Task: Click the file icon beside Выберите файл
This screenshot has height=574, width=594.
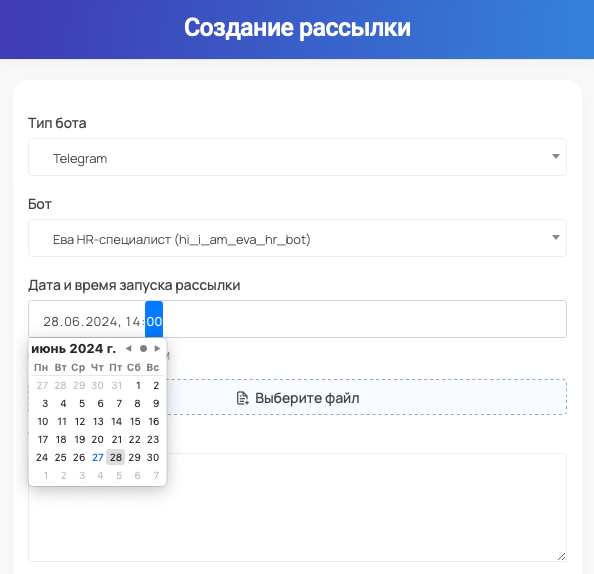Action: pyautogui.click(x=242, y=398)
